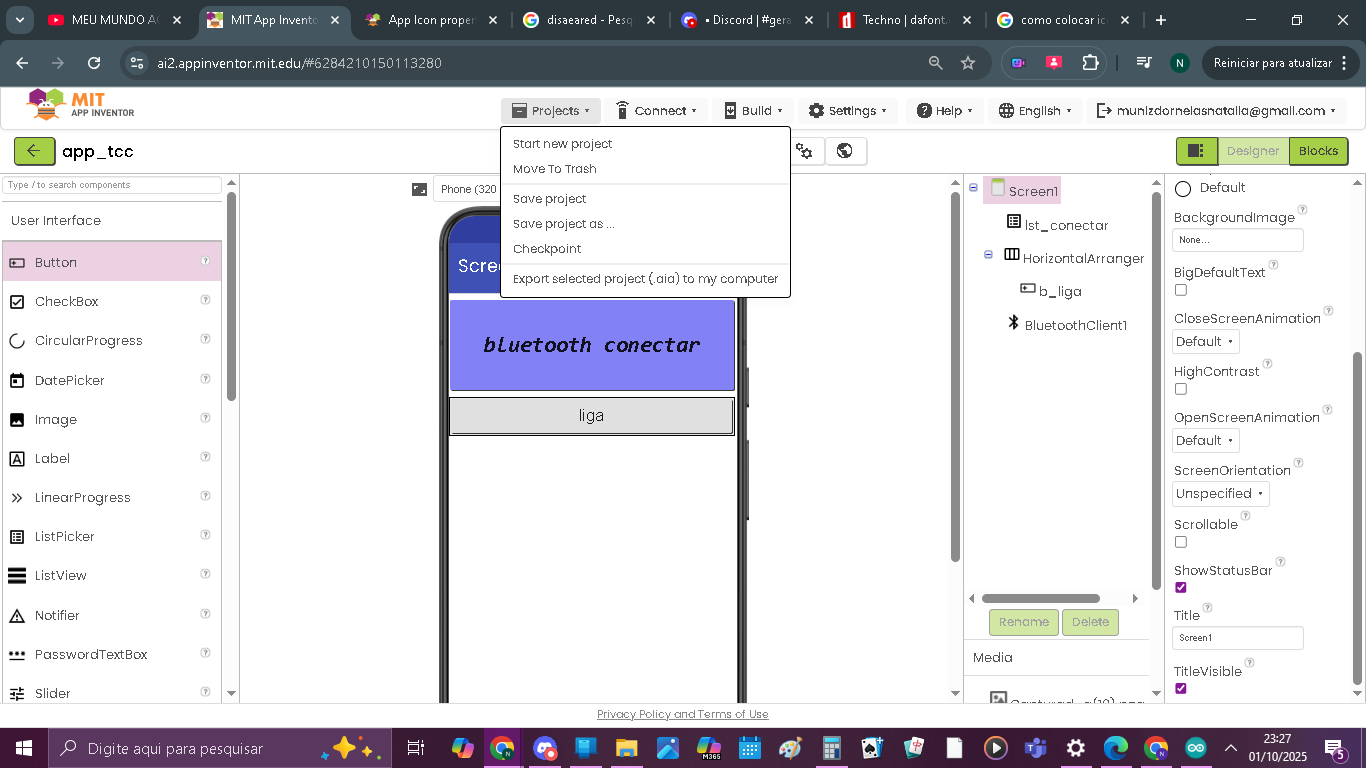
Task: Open the project properties gears icon
Action: (x=804, y=151)
